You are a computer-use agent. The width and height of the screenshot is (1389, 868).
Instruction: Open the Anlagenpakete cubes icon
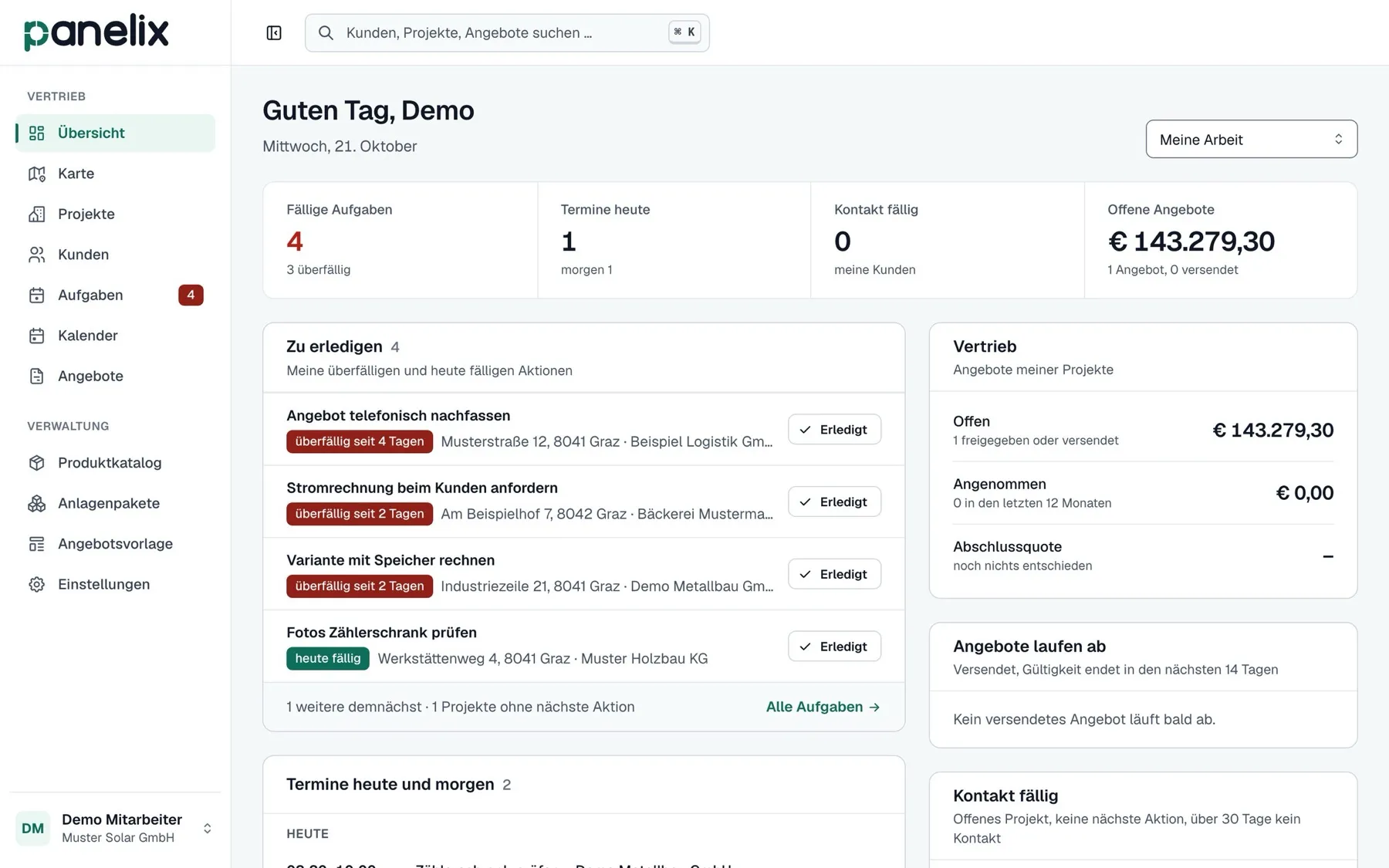pyautogui.click(x=36, y=504)
